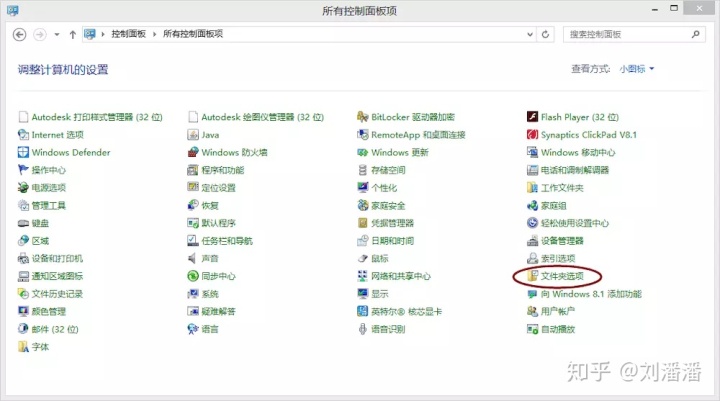This screenshot has width=720, height=401.
Task: Expand the chevron before 控制面板 breadcrumb
Action: 103,34
